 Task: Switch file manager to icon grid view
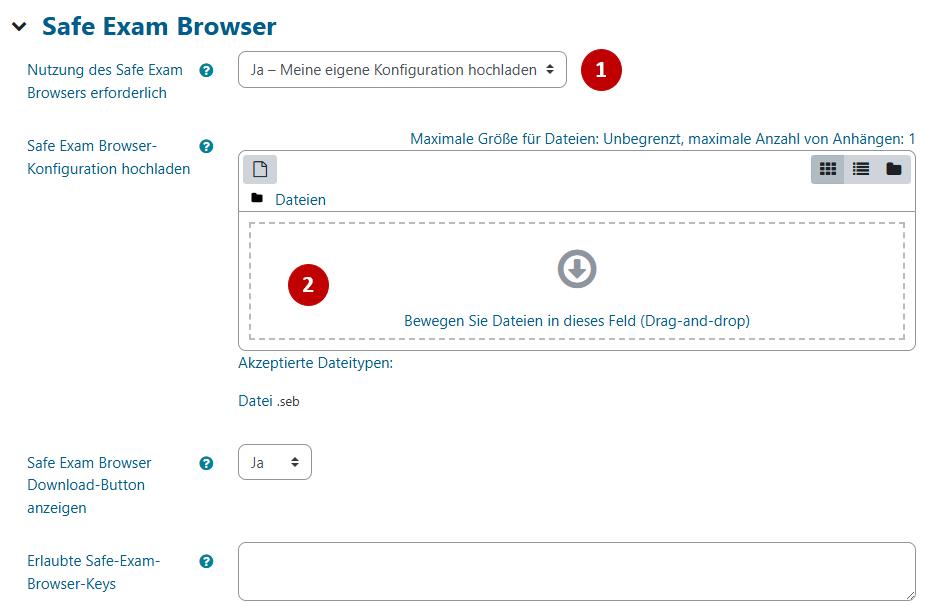828,169
